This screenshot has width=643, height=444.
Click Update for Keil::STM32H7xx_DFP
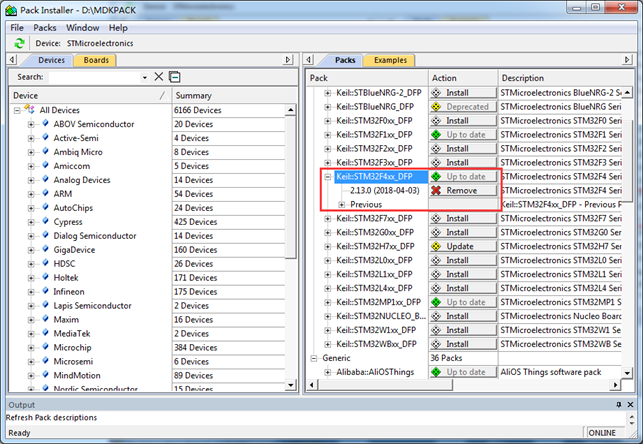point(463,246)
